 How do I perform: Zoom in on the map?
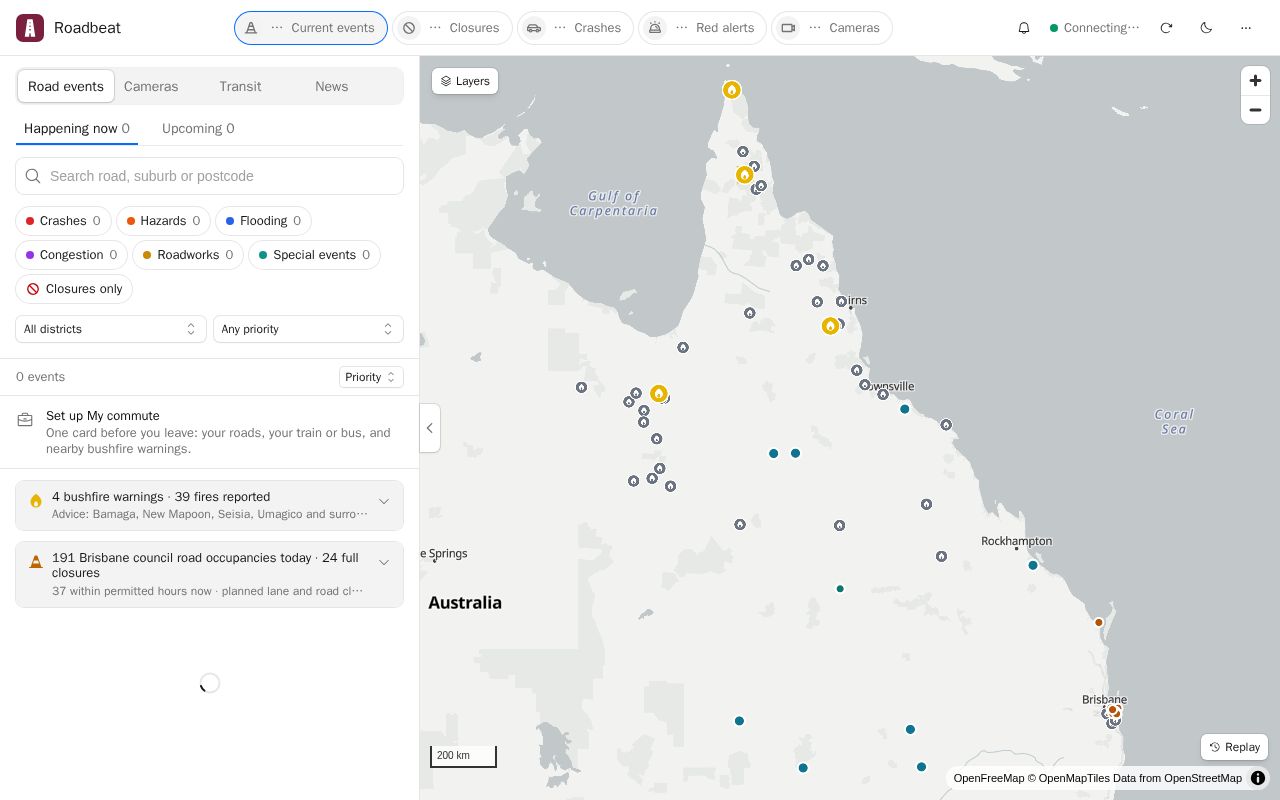pyautogui.click(x=1255, y=81)
